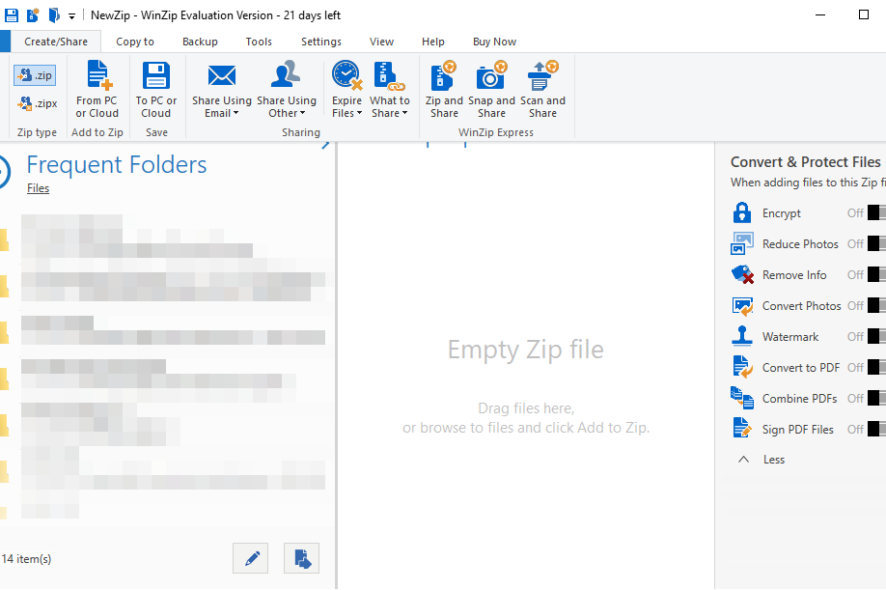The height and width of the screenshot is (590, 886).
Task: Click the Watermark stamp icon
Action: 742,336
